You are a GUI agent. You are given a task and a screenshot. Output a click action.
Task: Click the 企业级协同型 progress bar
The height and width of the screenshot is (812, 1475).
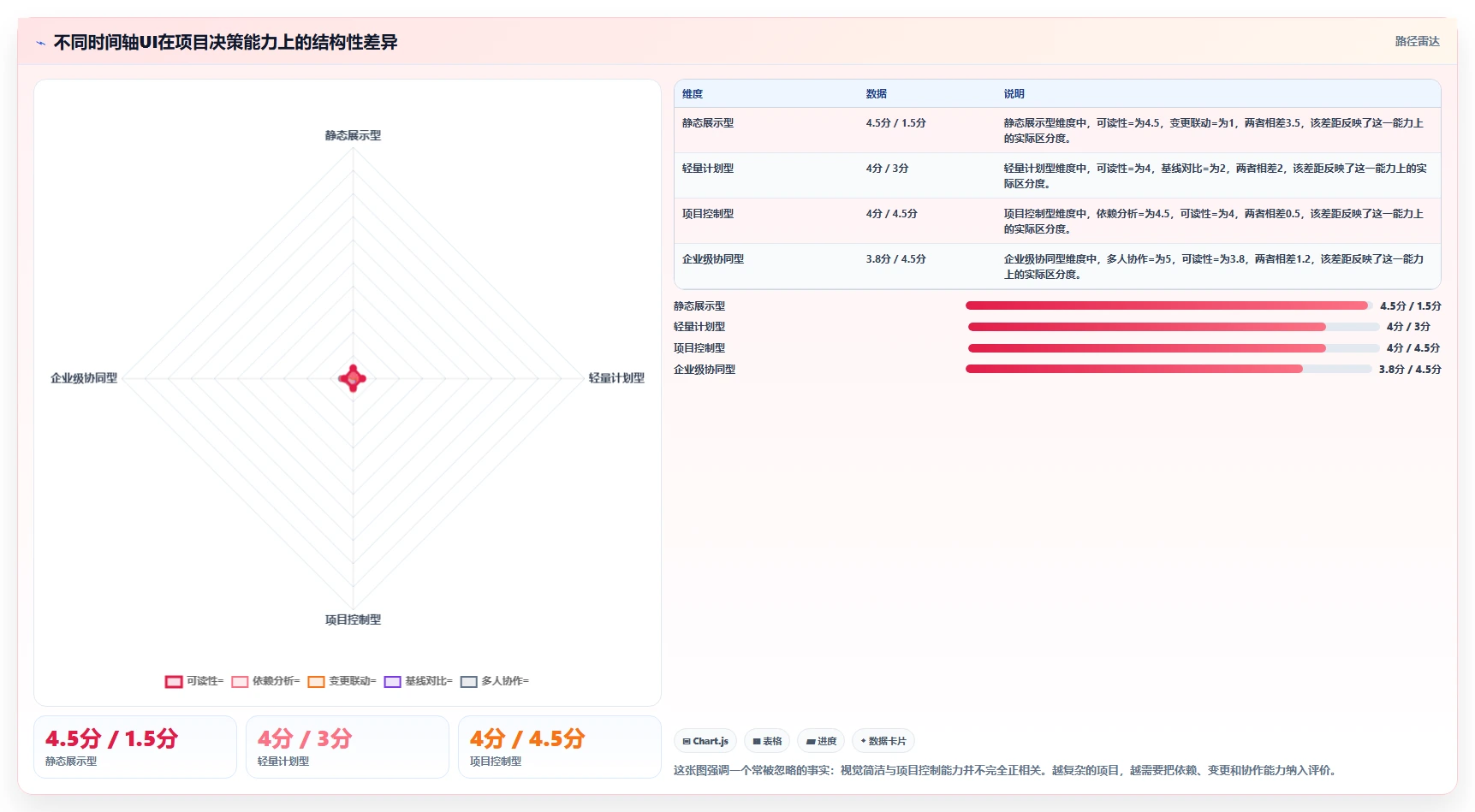(1169, 369)
